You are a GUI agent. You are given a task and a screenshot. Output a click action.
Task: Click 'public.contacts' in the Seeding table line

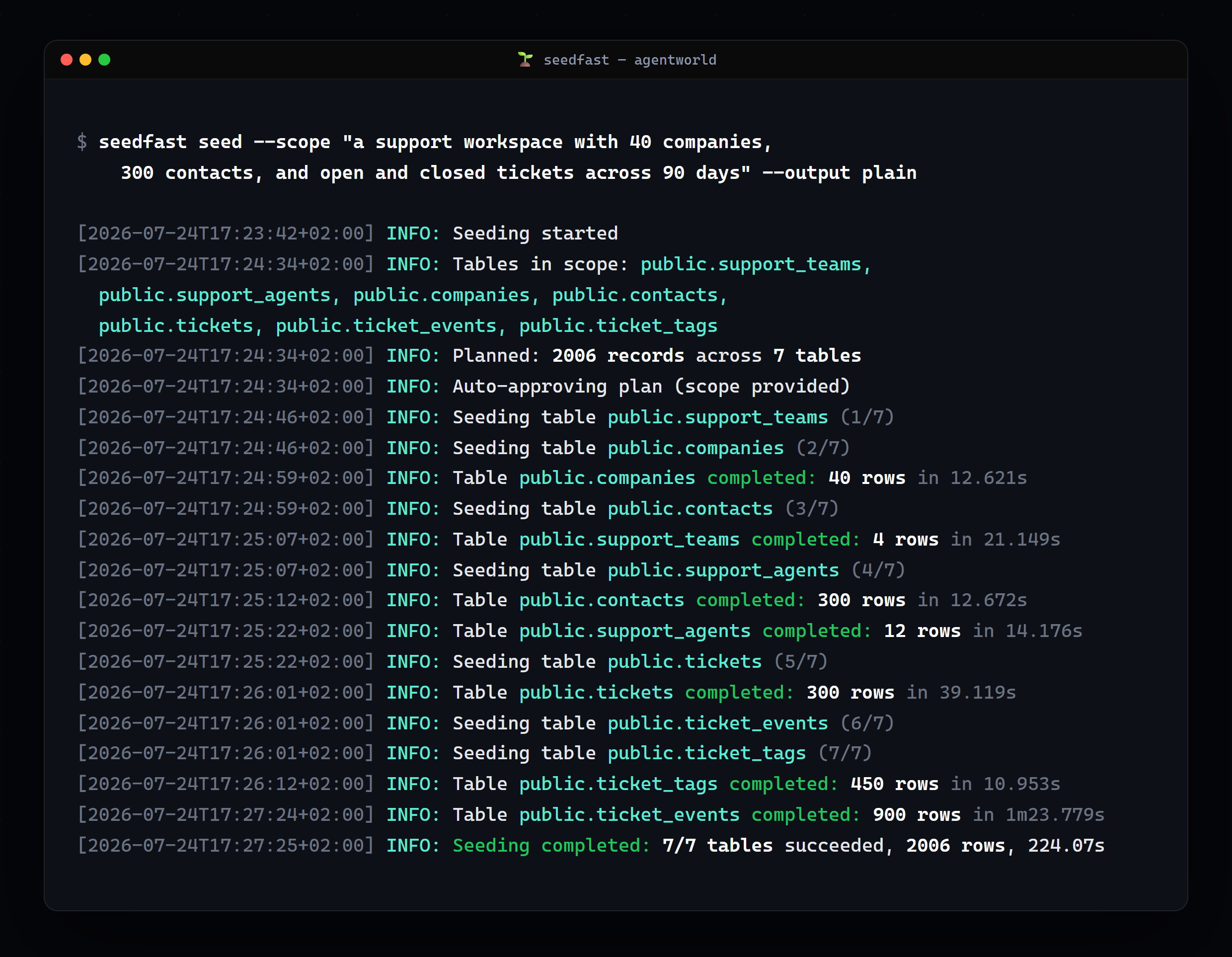click(690, 509)
